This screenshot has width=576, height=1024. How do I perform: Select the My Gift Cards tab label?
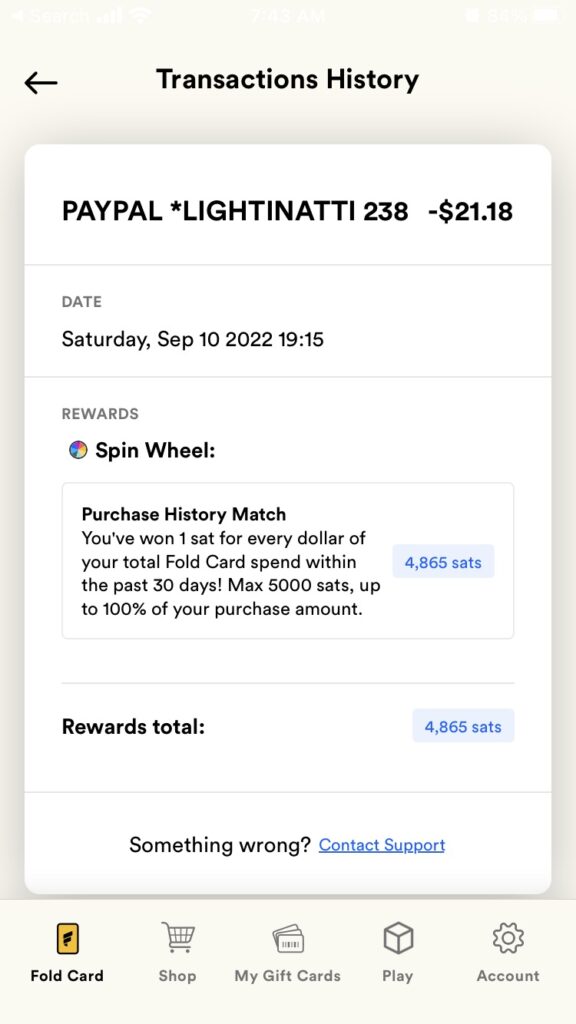(287, 976)
